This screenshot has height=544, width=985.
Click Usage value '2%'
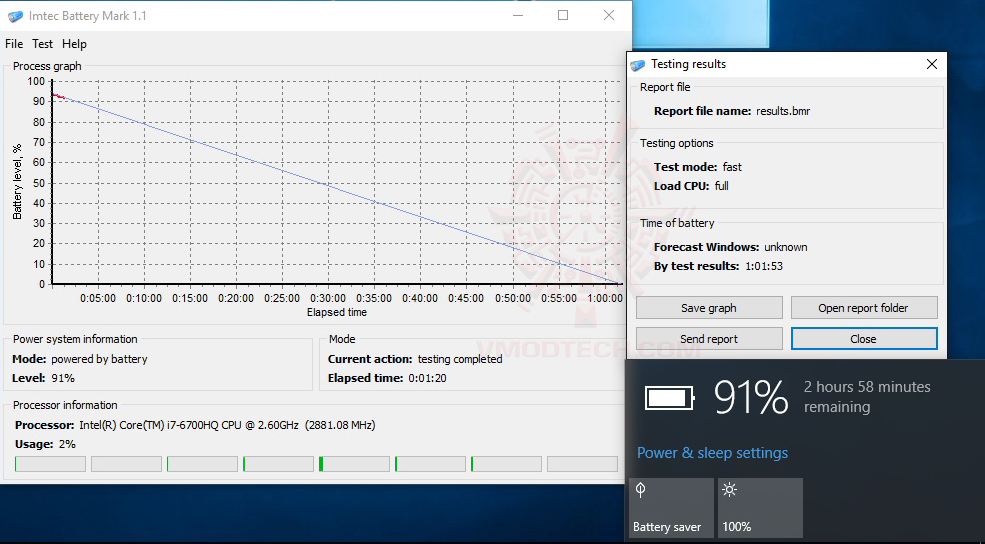point(67,444)
